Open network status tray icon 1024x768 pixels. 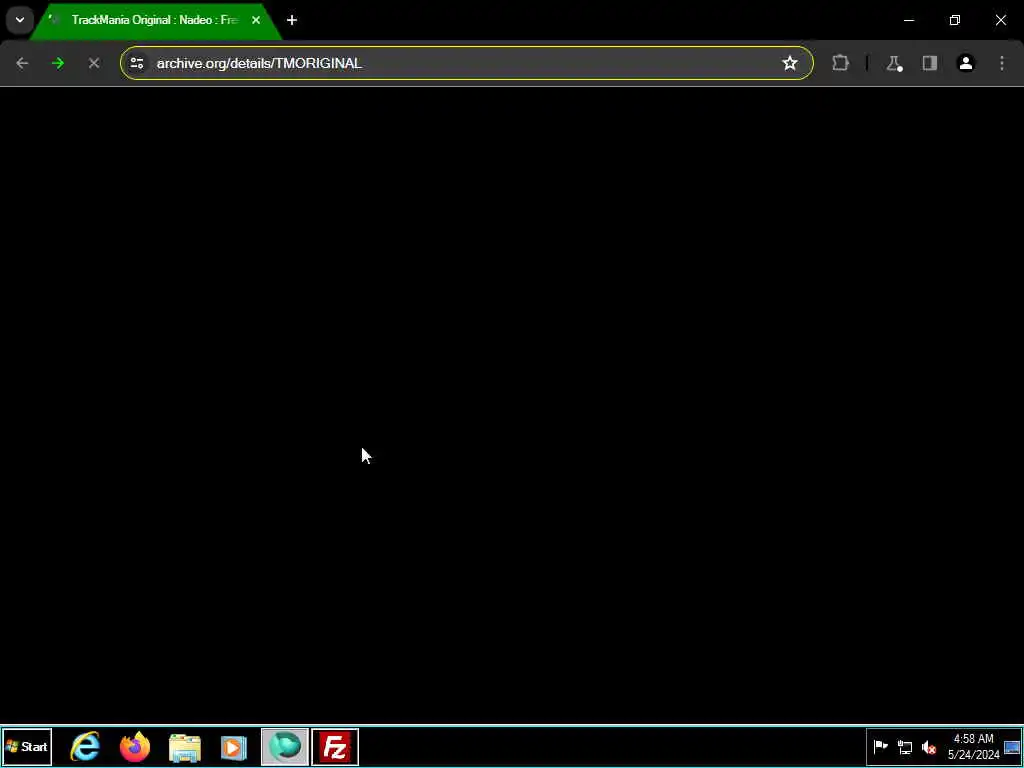point(905,747)
